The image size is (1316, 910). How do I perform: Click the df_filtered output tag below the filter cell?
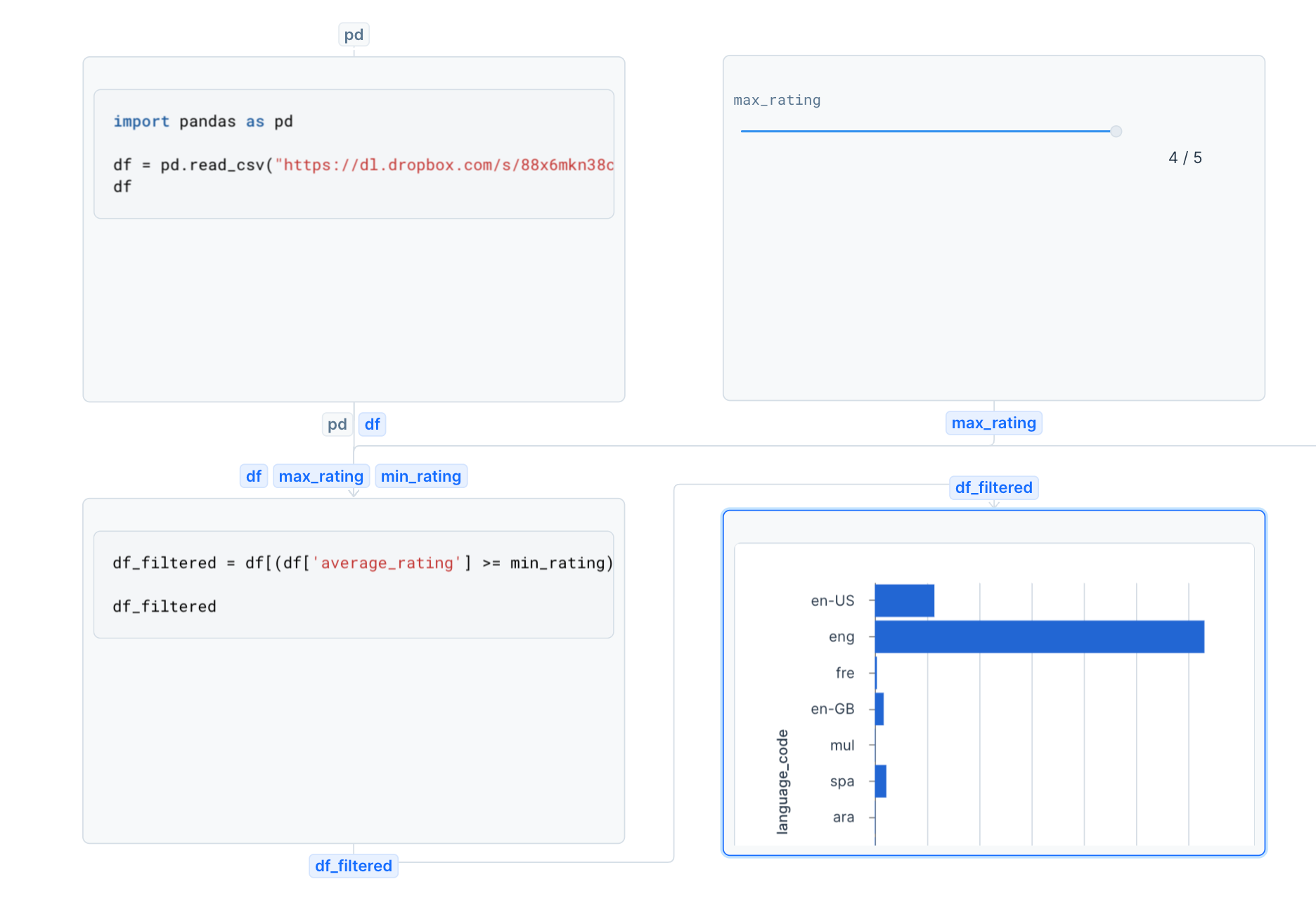click(x=353, y=866)
